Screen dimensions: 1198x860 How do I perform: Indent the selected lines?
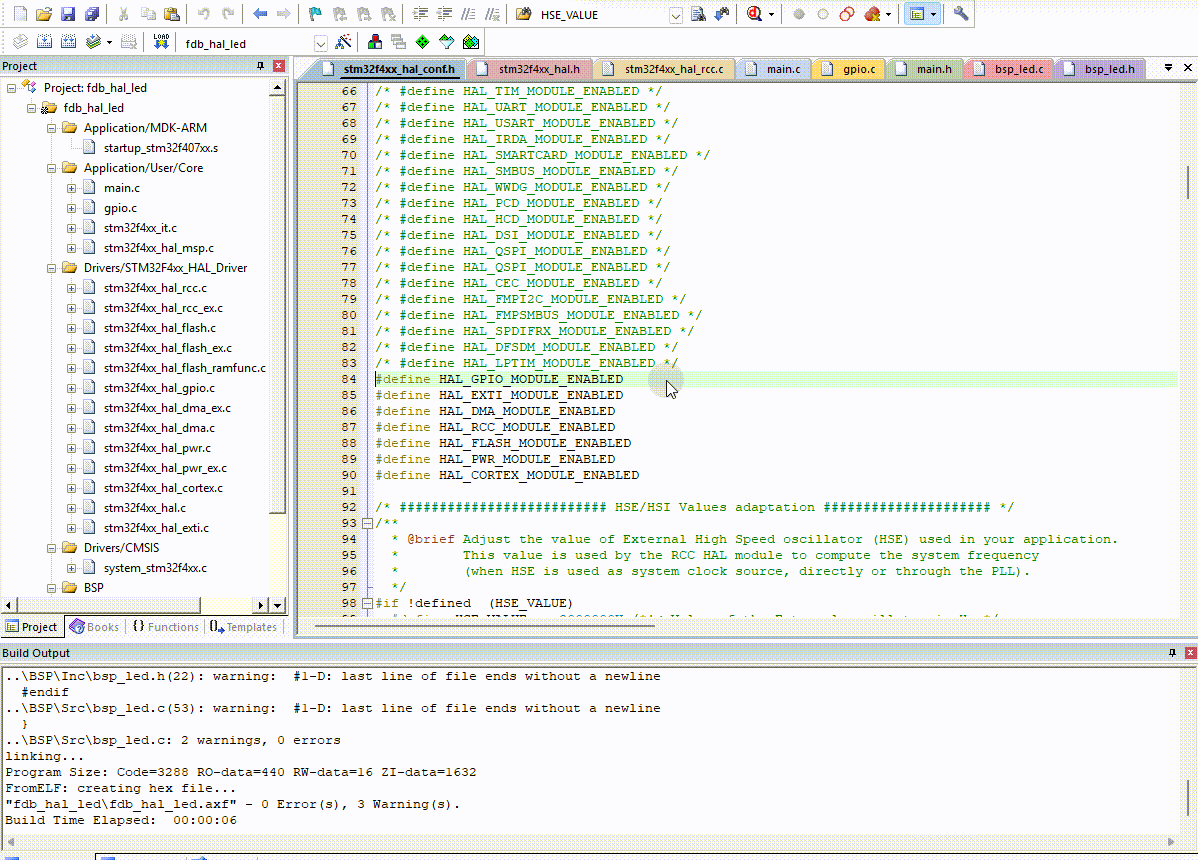click(420, 14)
